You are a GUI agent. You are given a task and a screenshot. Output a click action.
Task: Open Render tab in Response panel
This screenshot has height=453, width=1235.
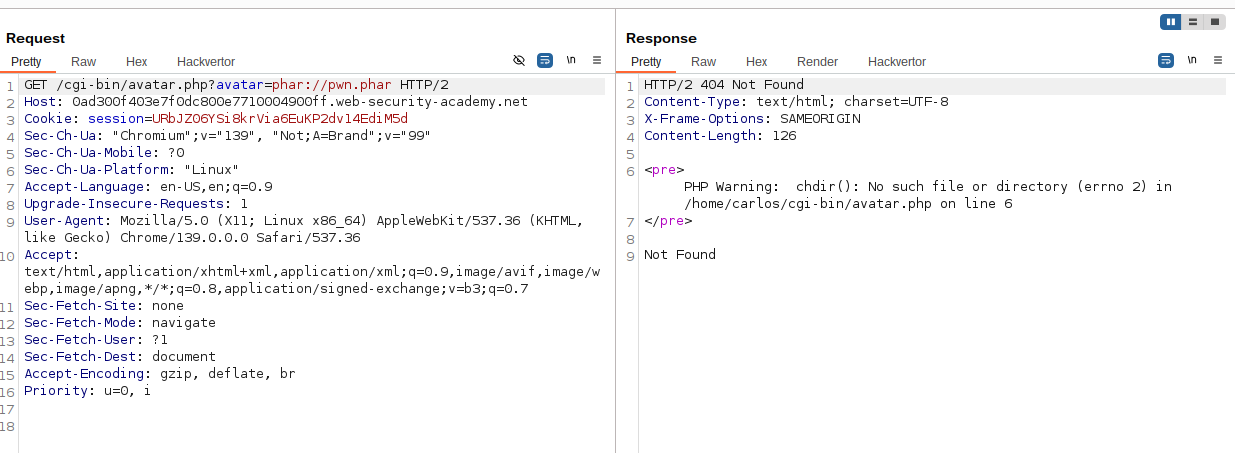coord(817,62)
